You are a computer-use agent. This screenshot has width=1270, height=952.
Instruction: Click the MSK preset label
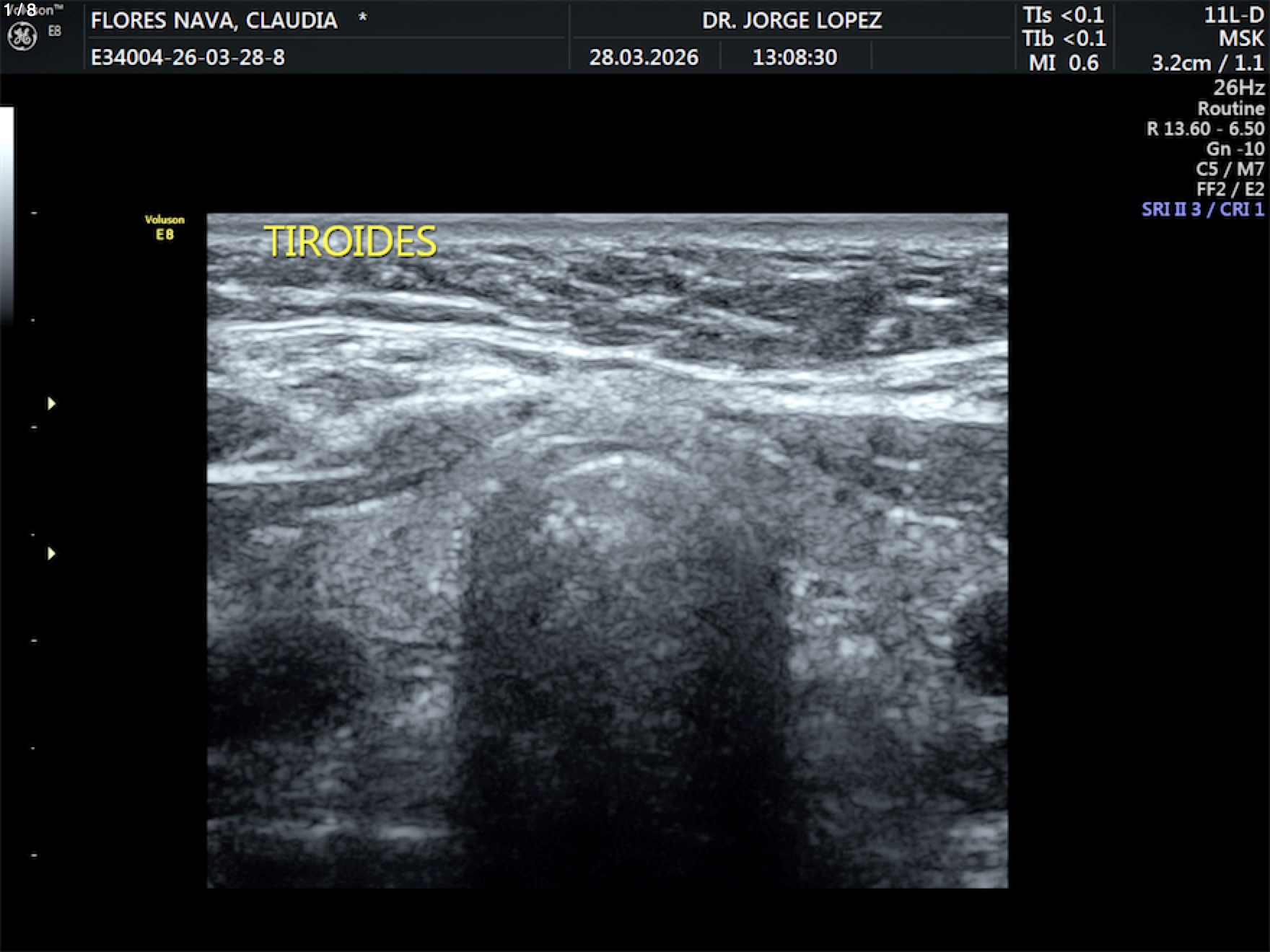(x=1240, y=39)
